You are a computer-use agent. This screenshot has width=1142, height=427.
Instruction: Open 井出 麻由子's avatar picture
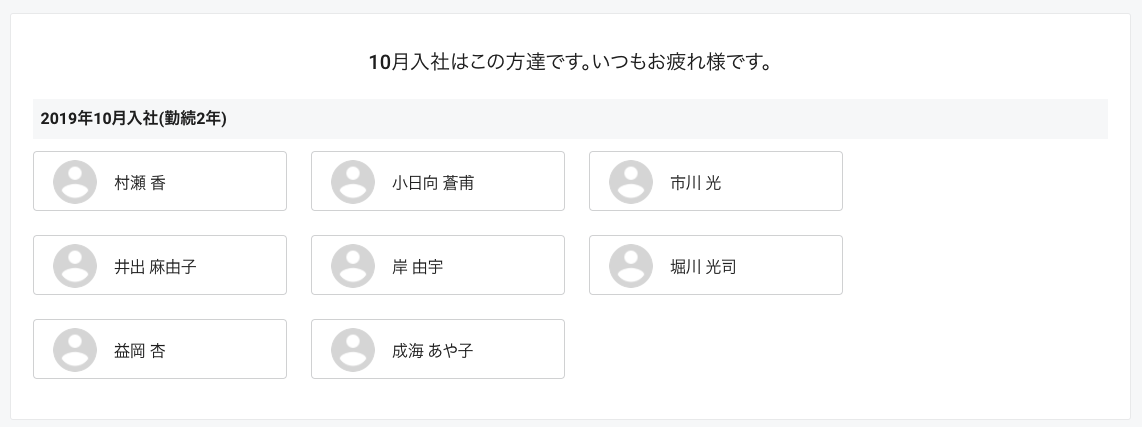pyautogui.click(x=75, y=266)
